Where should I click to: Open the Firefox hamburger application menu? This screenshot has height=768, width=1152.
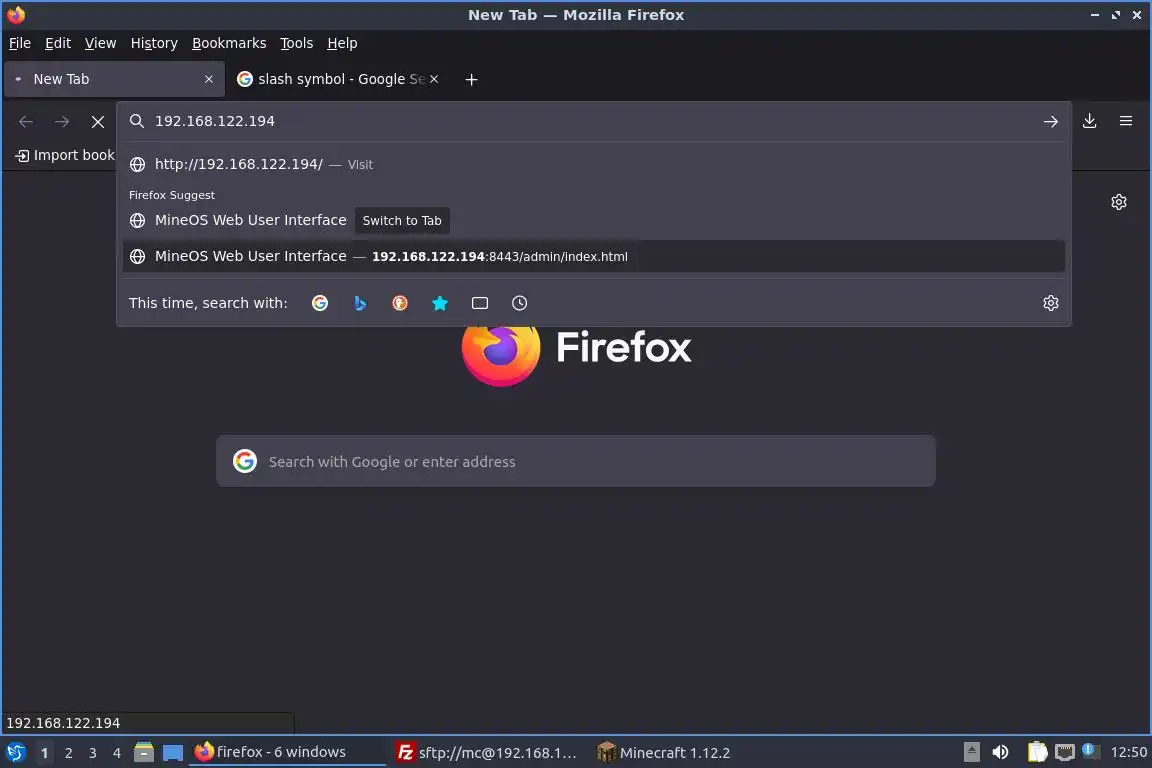point(1126,121)
